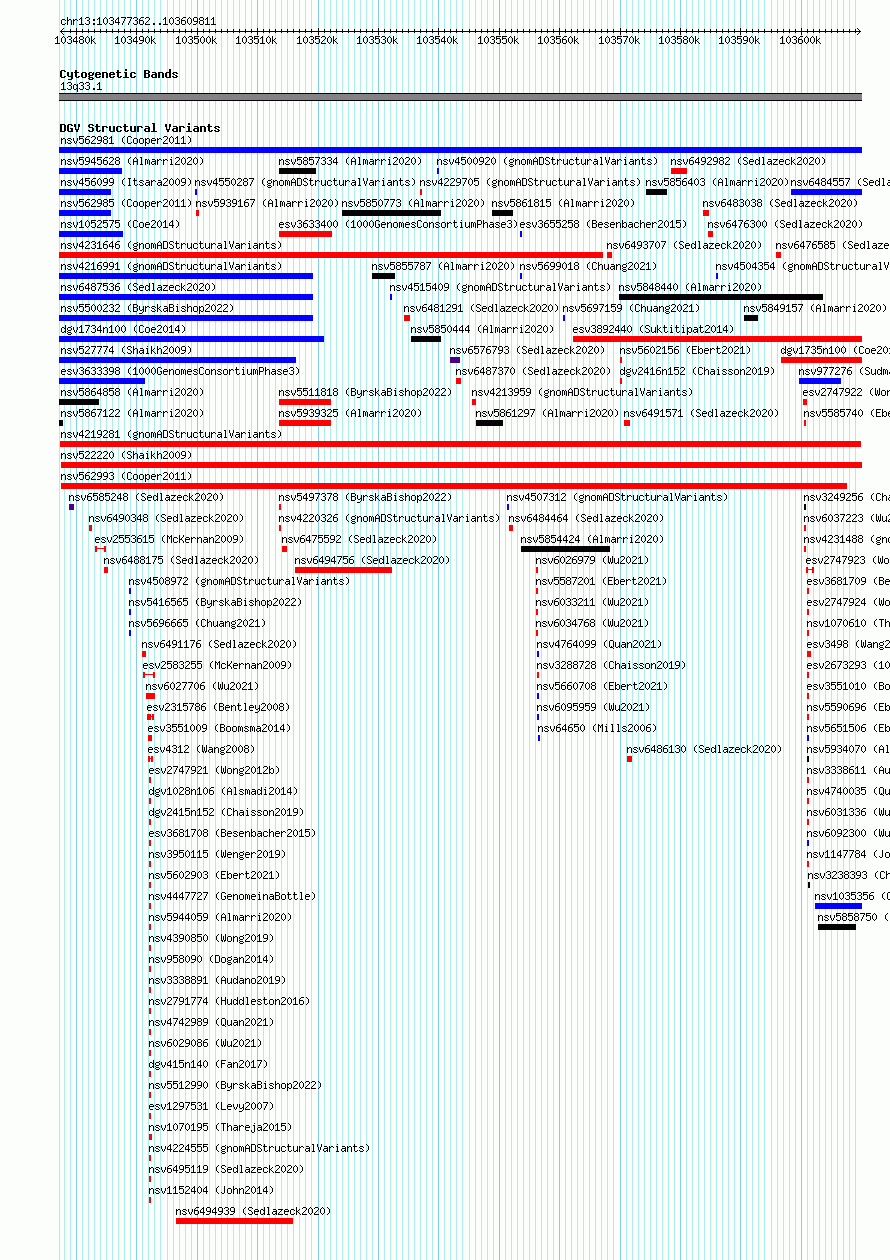Screen dimensions: 890x1260
Task: Open nsv6487370 (Sedlazeck2020) entry
Action: click(534, 371)
